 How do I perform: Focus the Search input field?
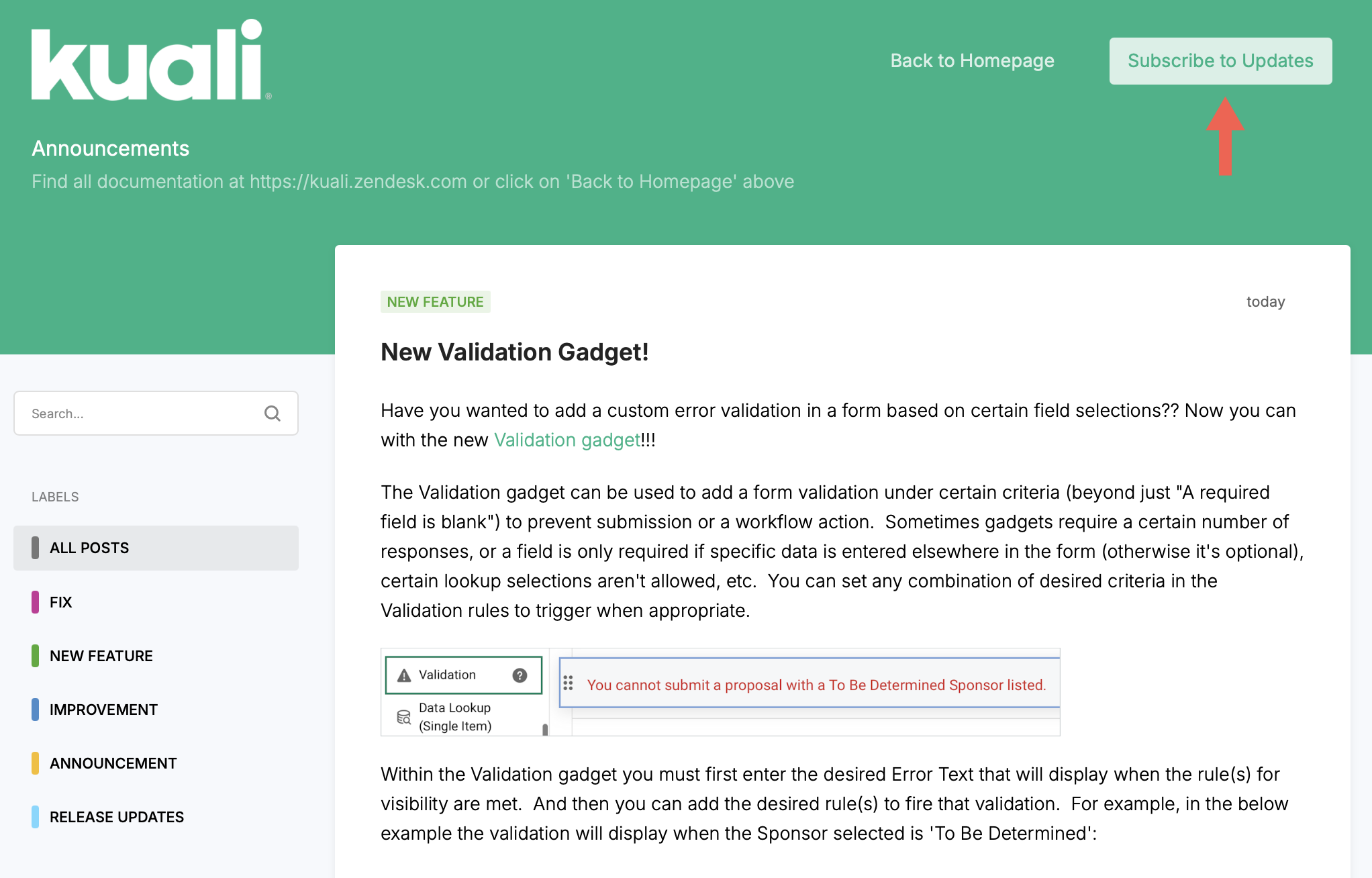coord(141,413)
